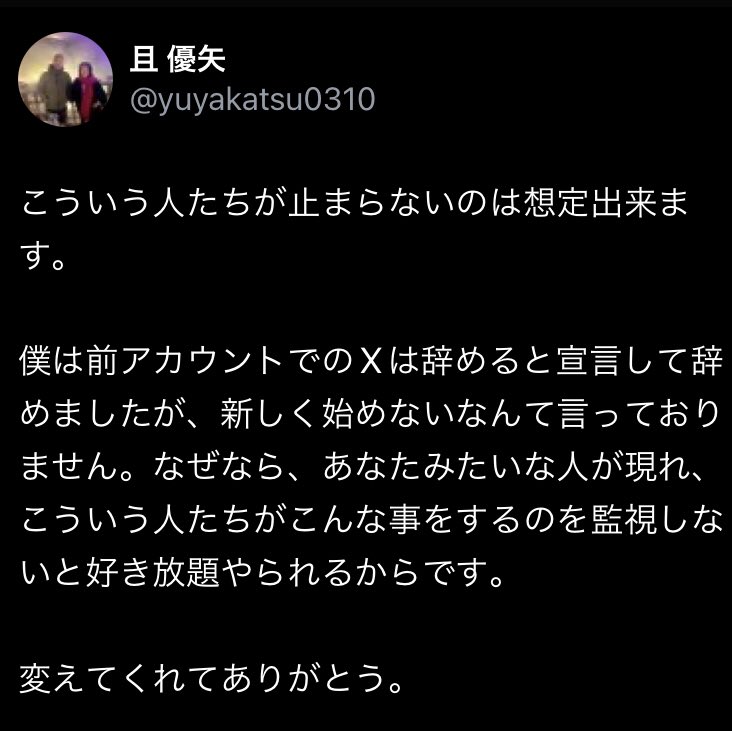Click the line starting with いと好き放題
The height and width of the screenshot is (731, 732).
coord(263,573)
